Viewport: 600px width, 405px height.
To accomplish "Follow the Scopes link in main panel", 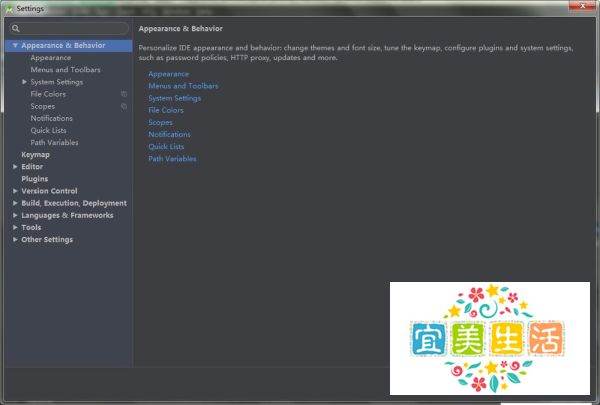I will coord(161,122).
